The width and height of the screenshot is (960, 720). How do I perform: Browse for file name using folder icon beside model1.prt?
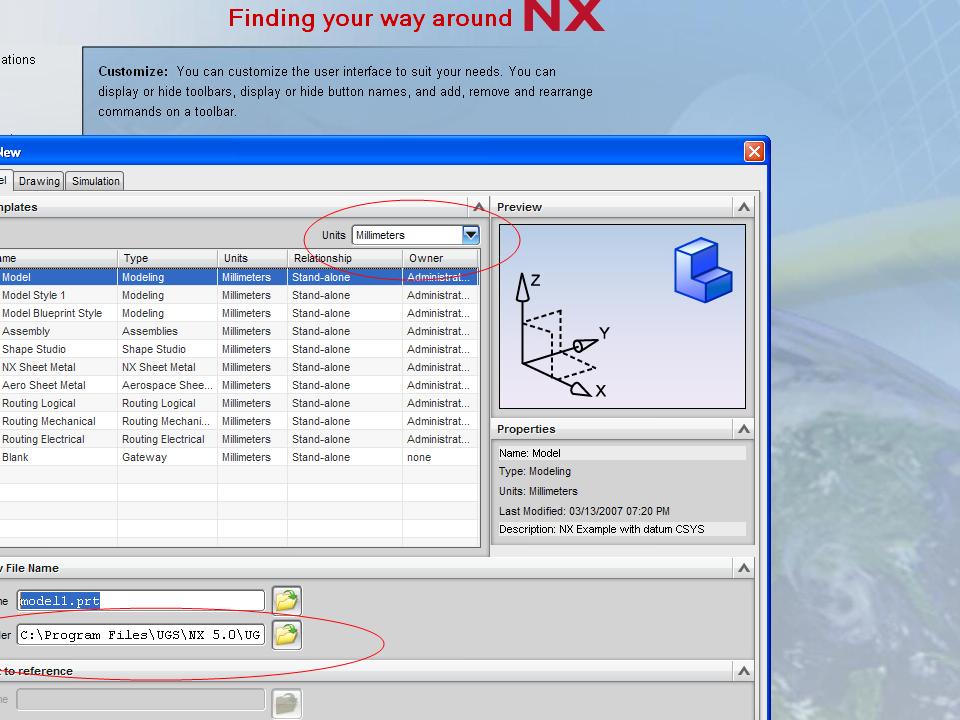(x=287, y=600)
